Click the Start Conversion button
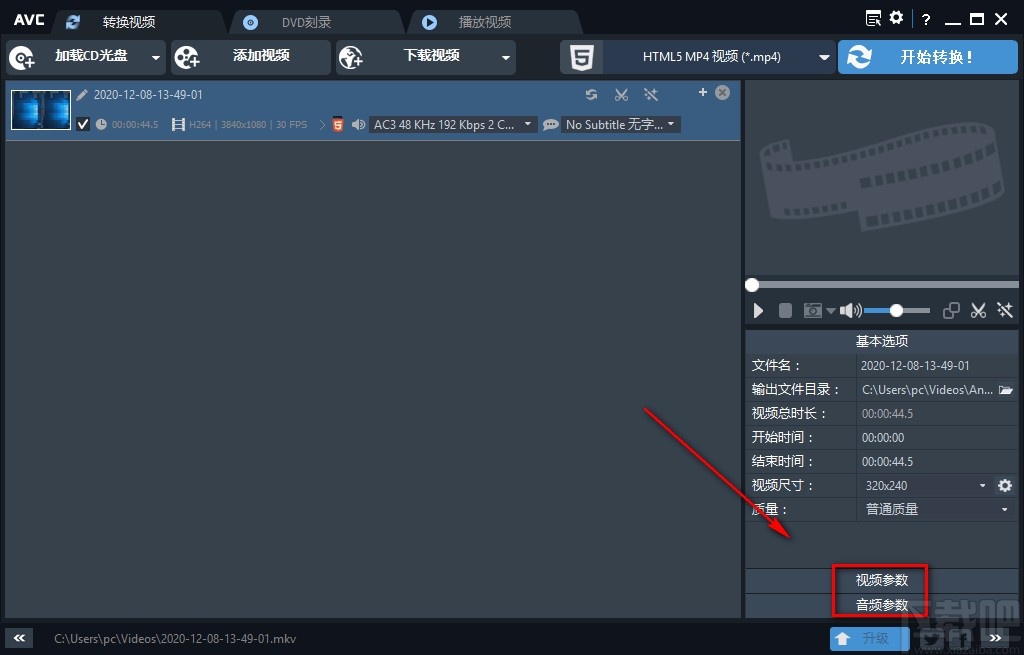 pos(930,57)
